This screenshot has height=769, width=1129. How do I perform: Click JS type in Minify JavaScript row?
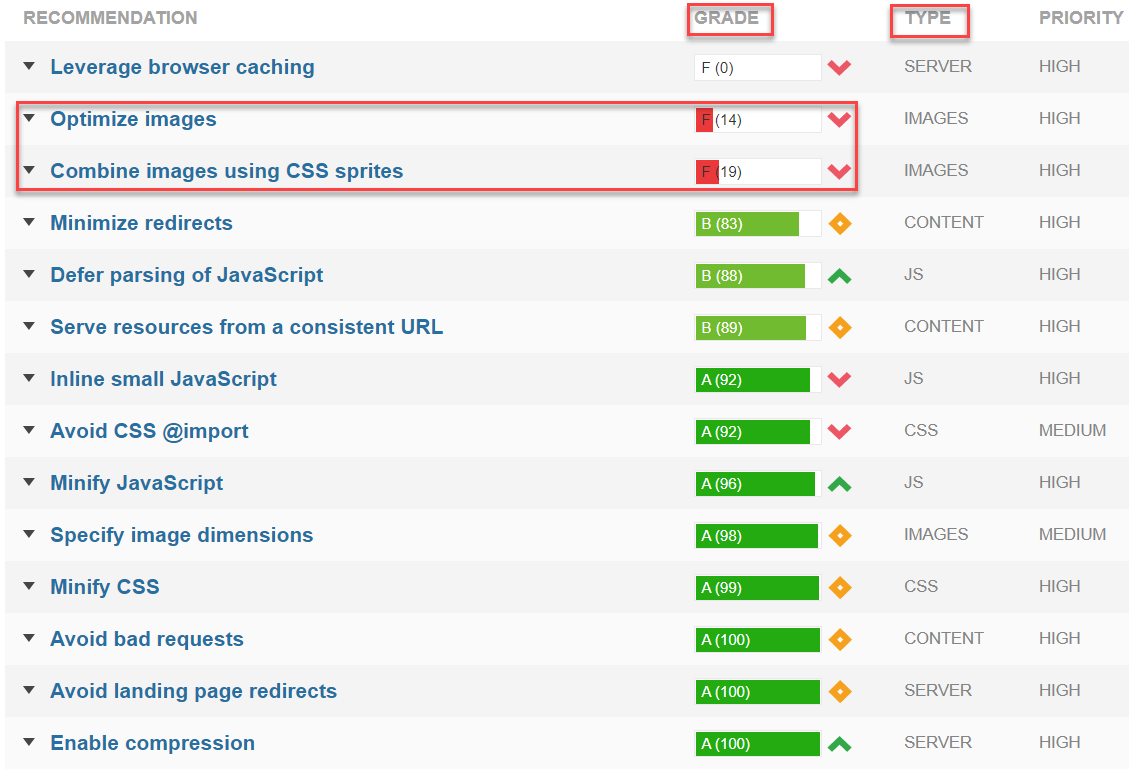click(x=914, y=482)
